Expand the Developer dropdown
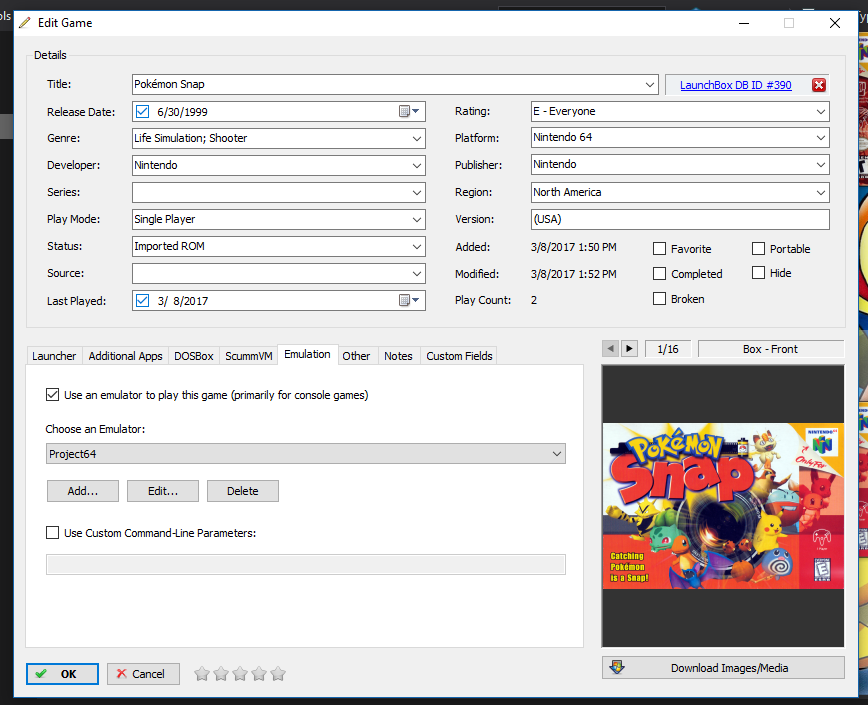Screen dimensions: 868x705 tap(417, 165)
